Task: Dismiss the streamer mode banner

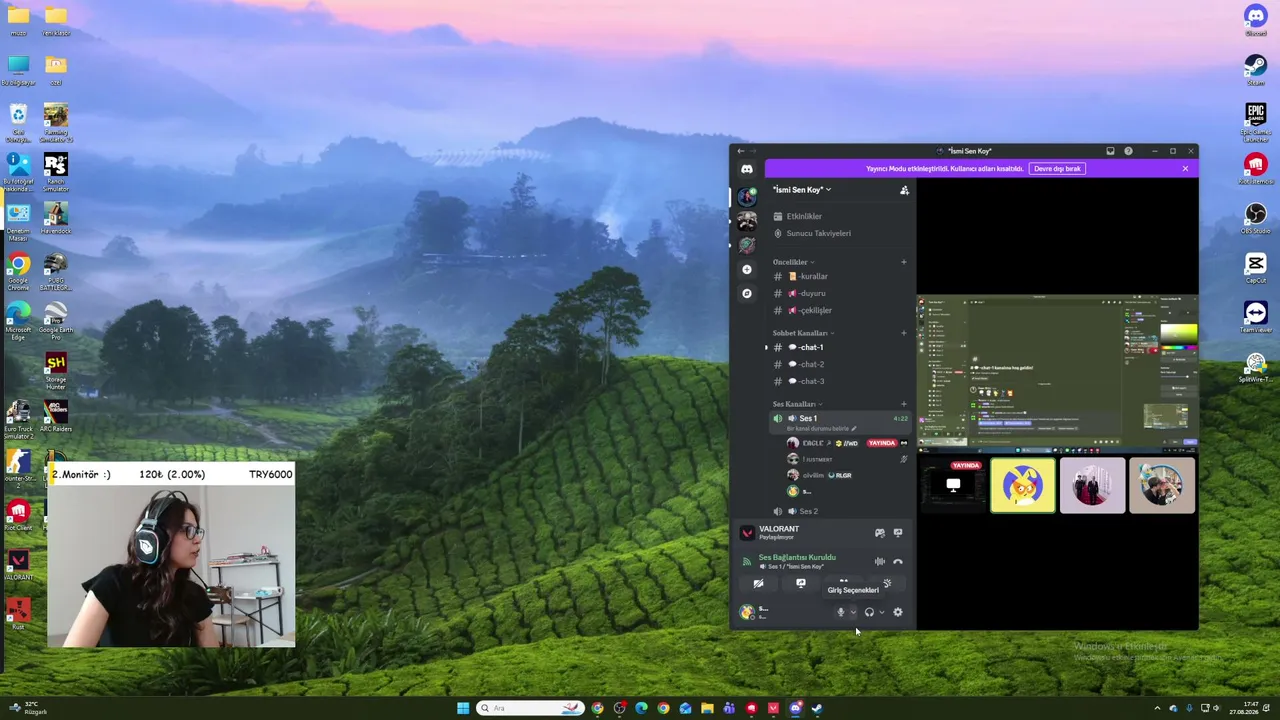Action: [x=1185, y=169]
